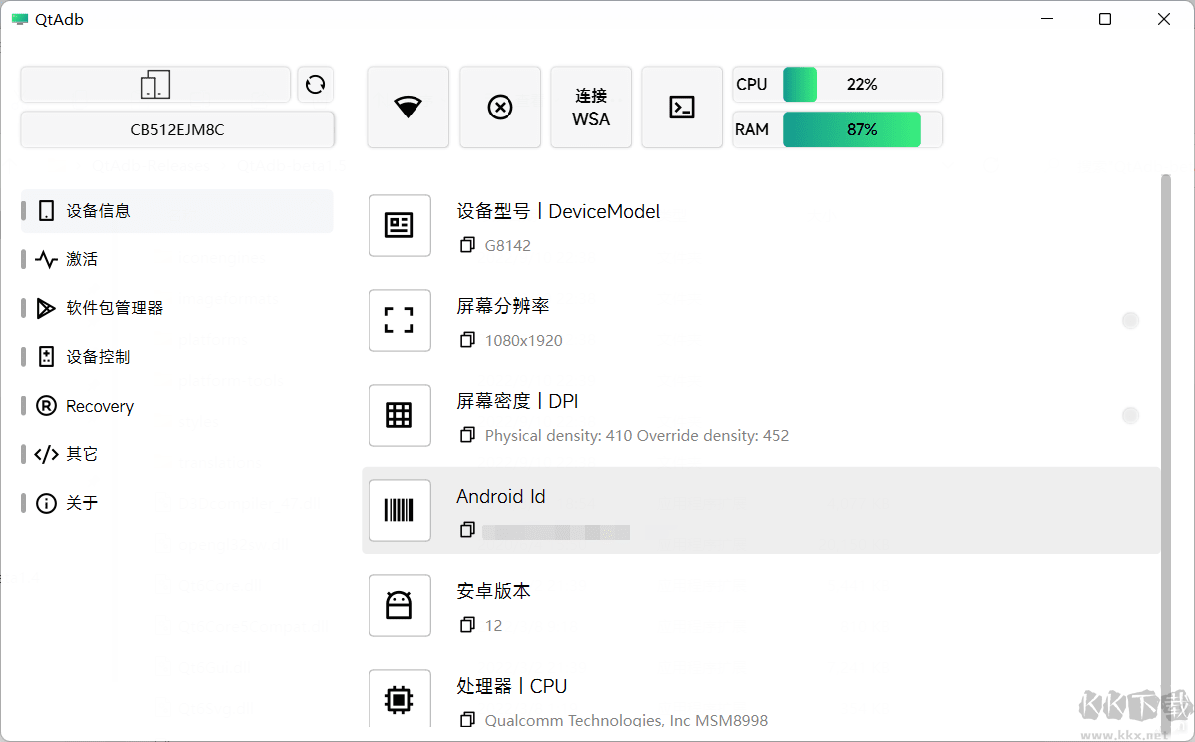Click round button on 屏幕密度 row
Screen dimensions: 1195x742
[x=1130, y=416]
